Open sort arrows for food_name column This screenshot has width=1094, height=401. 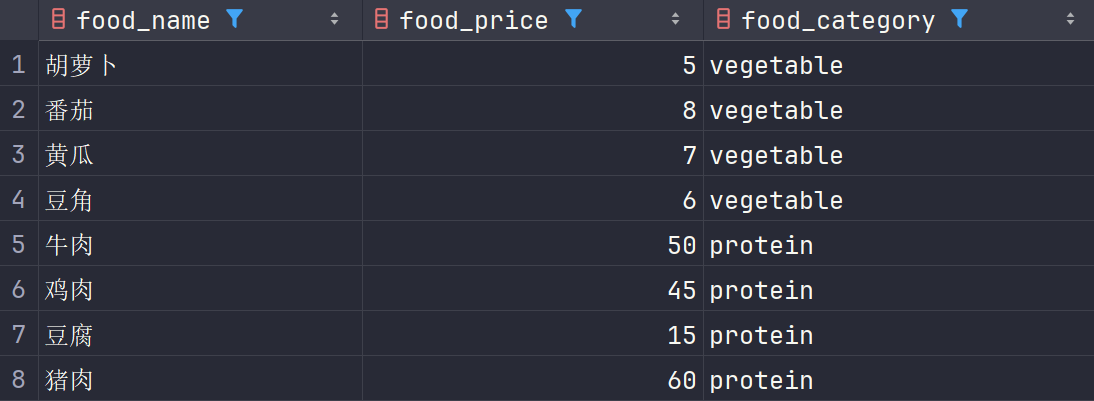333,20
